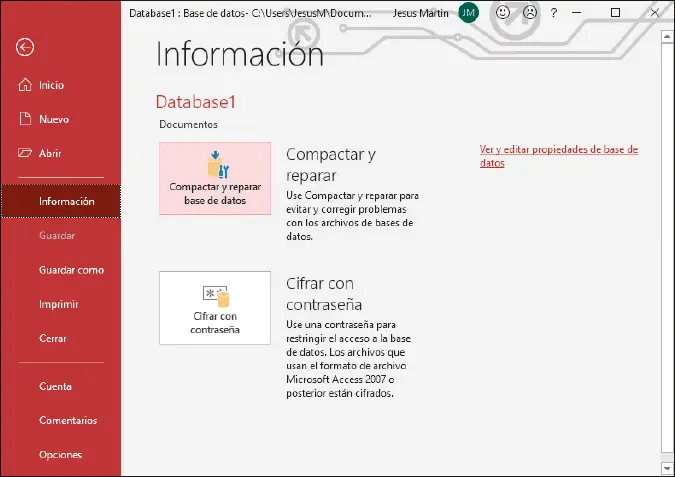Open the Información tab

(x=61, y=201)
